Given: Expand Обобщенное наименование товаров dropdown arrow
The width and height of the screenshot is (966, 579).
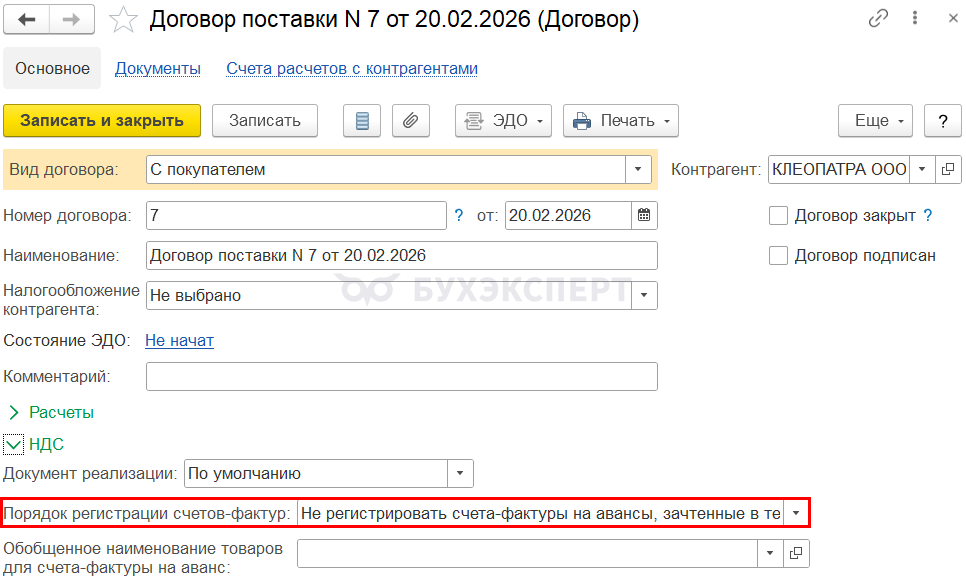Looking at the screenshot, I should click(x=770, y=553).
